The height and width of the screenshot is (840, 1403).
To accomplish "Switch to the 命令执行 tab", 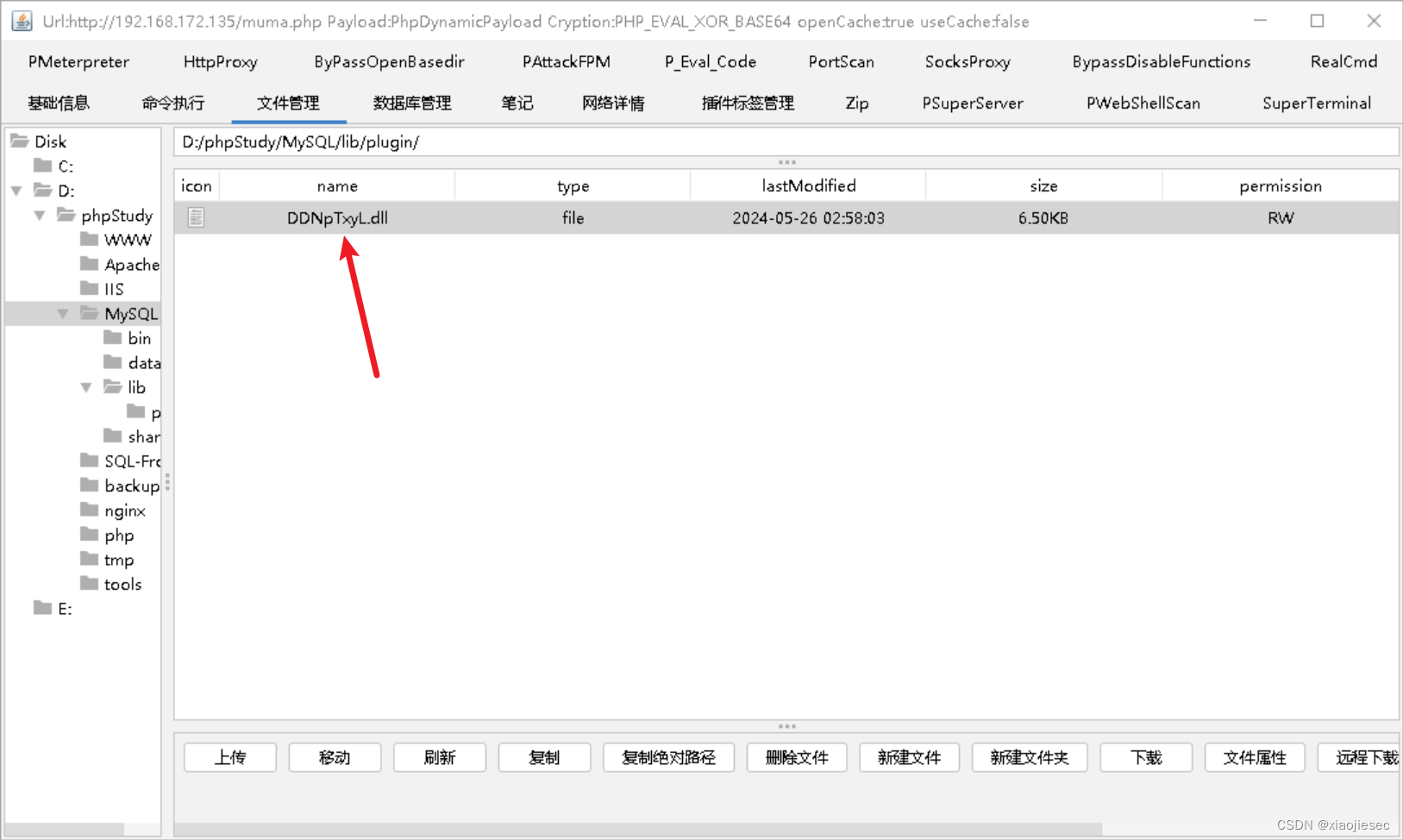I will [x=173, y=103].
